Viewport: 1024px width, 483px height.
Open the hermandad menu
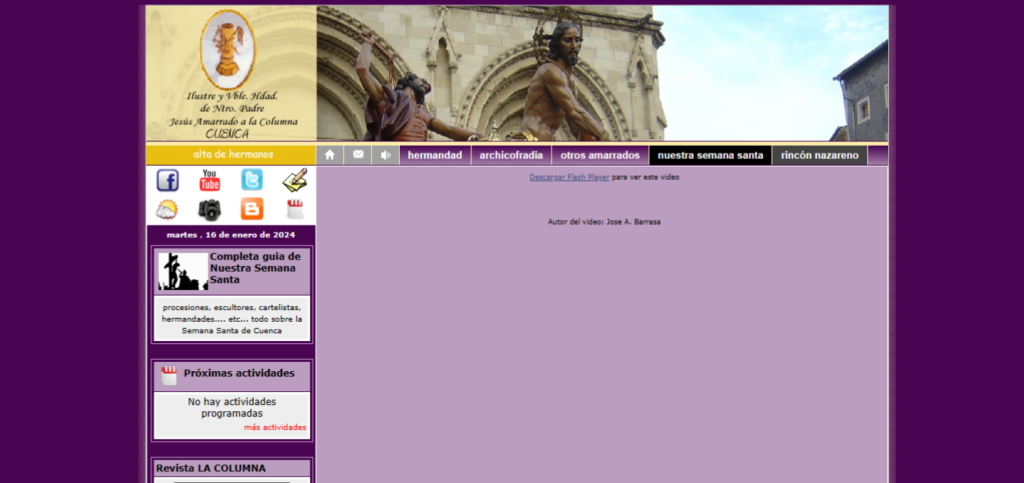pyautogui.click(x=434, y=155)
